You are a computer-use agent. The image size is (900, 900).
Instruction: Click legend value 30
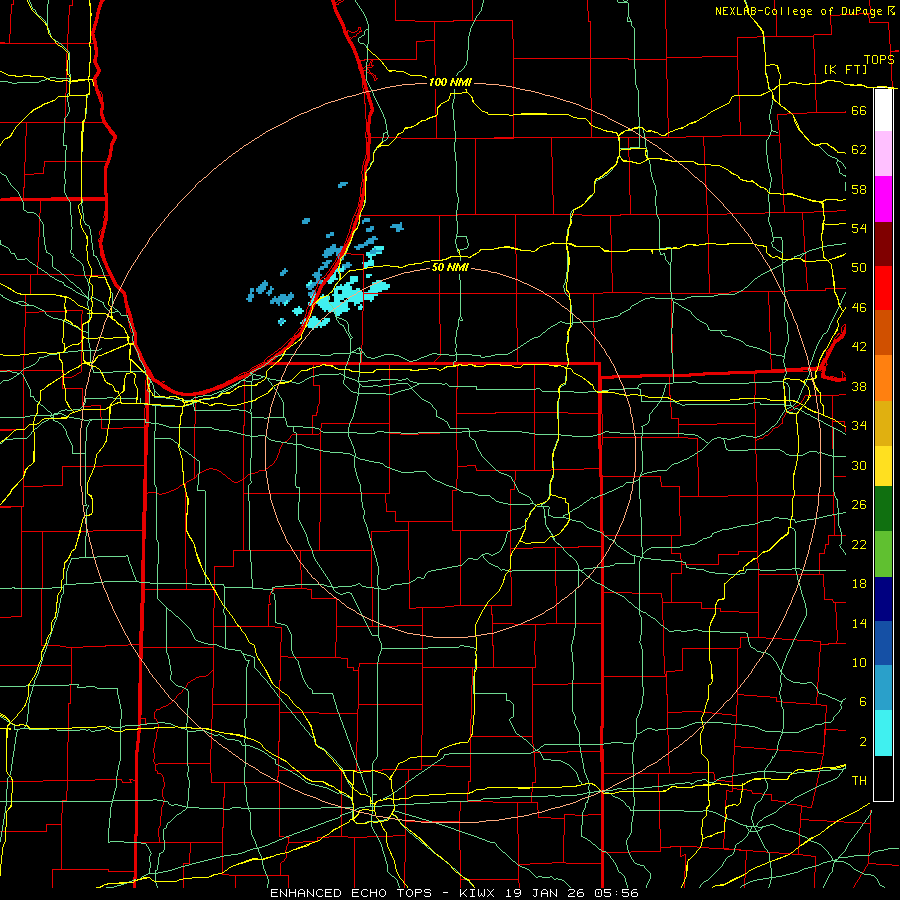click(x=859, y=465)
